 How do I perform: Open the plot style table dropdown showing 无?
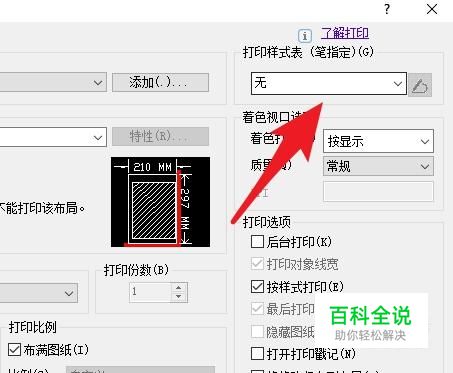coord(329,83)
